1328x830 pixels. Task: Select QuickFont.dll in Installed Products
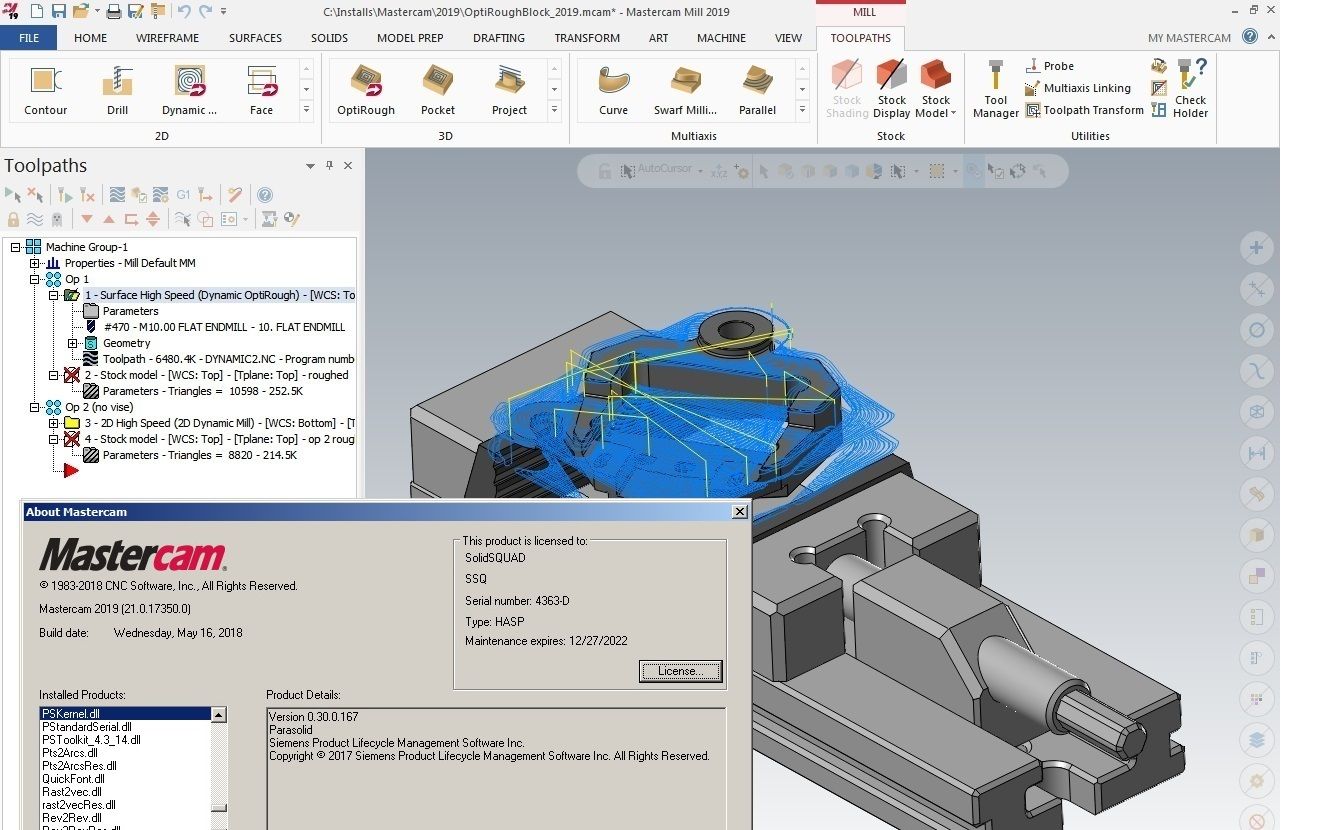tap(73, 779)
